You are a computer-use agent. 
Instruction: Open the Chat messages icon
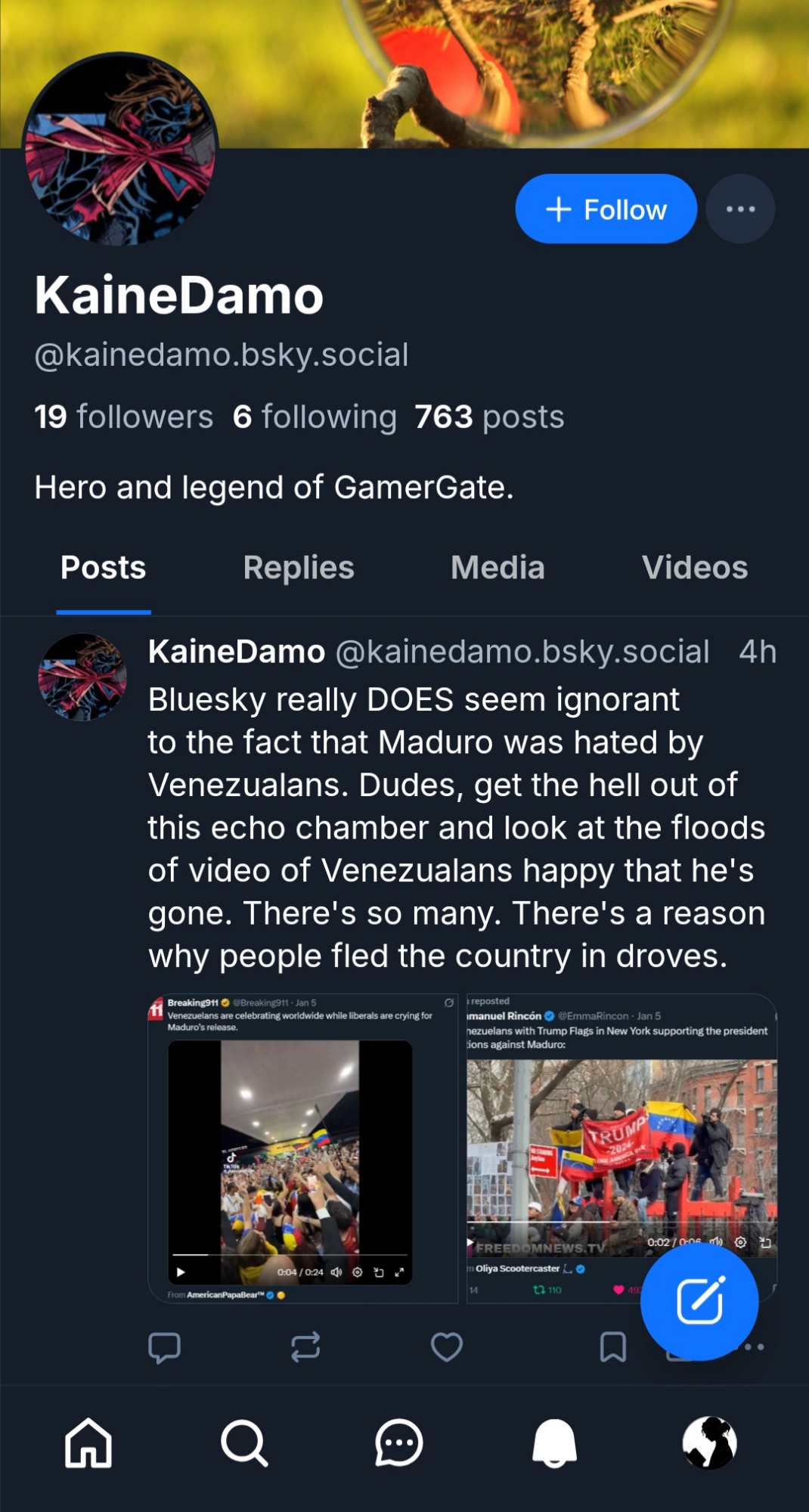pos(398,1442)
